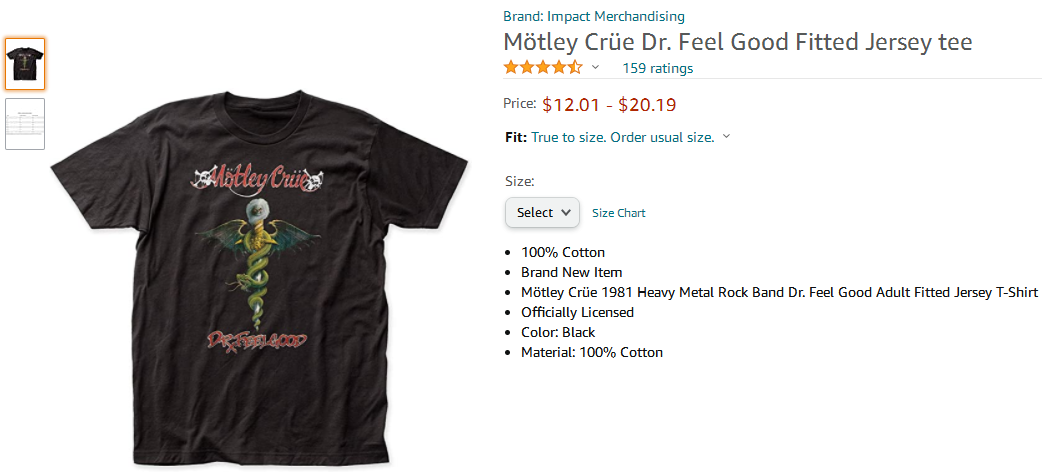Select the black t-shirt thumbnail
1042x473 pixels.
click(25, 64)
